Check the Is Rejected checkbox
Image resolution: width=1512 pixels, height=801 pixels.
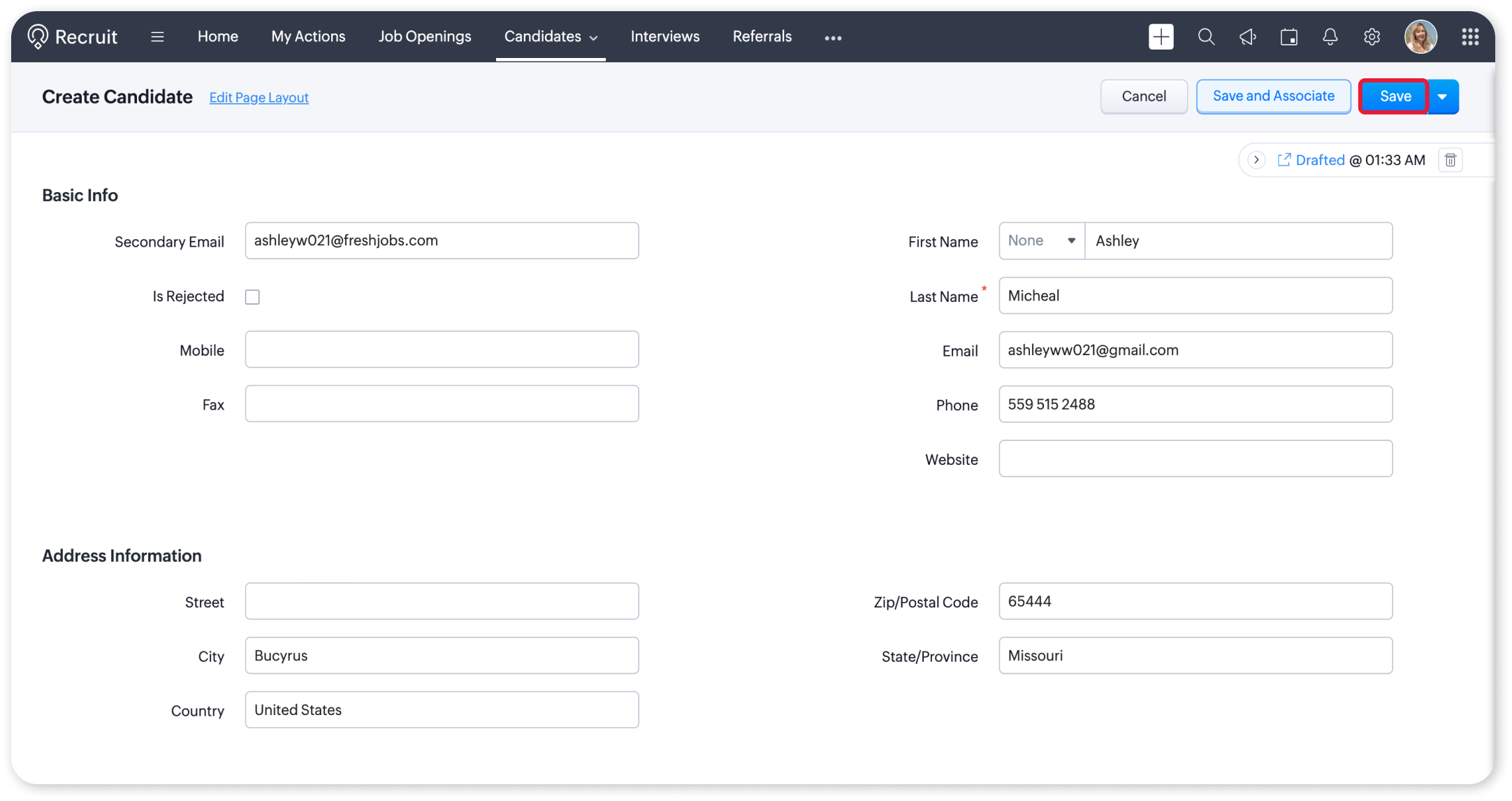point(252,297)
